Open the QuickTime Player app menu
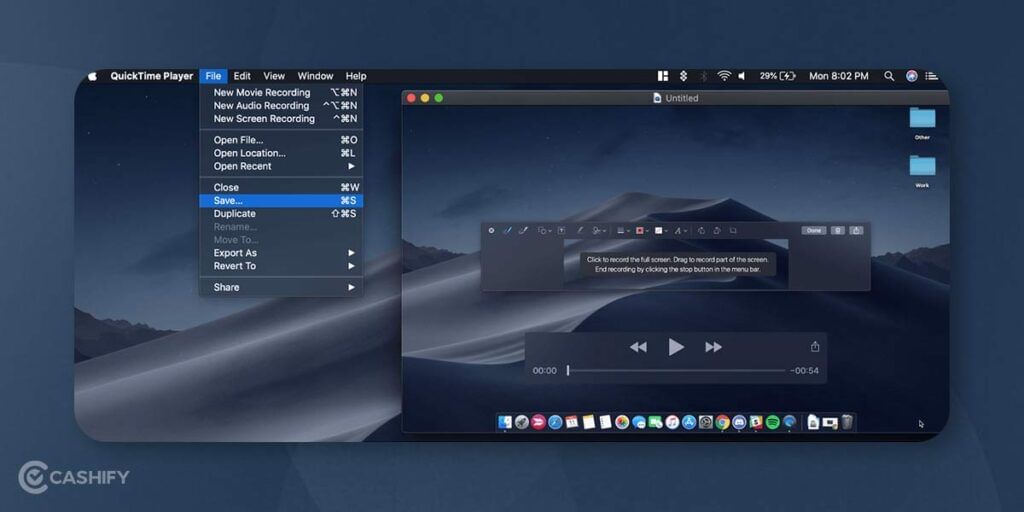This screenshot has height=512, width=1024. tap(152, 76)
